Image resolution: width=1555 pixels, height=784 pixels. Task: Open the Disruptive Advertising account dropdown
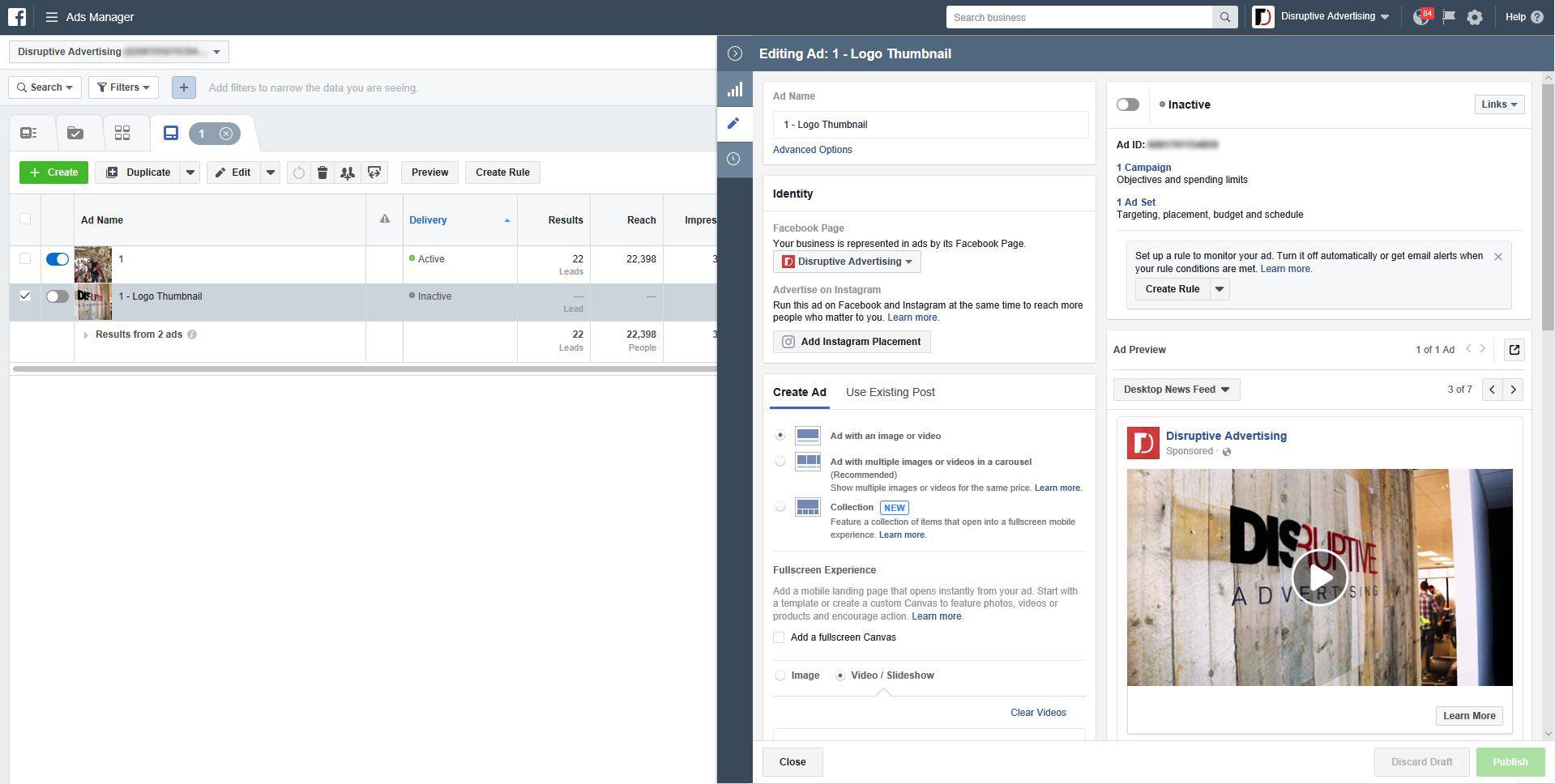[x=119, y=52]
